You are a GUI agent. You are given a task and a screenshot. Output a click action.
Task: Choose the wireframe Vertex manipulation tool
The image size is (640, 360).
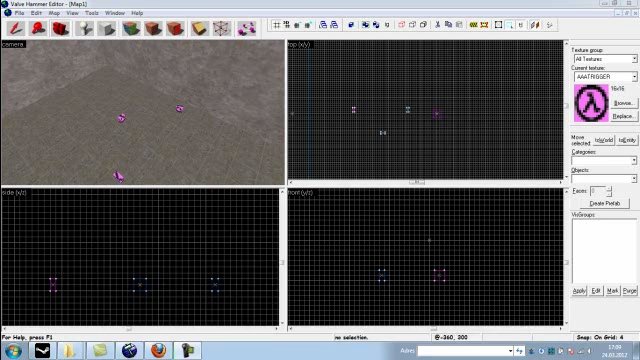(222, 29)
